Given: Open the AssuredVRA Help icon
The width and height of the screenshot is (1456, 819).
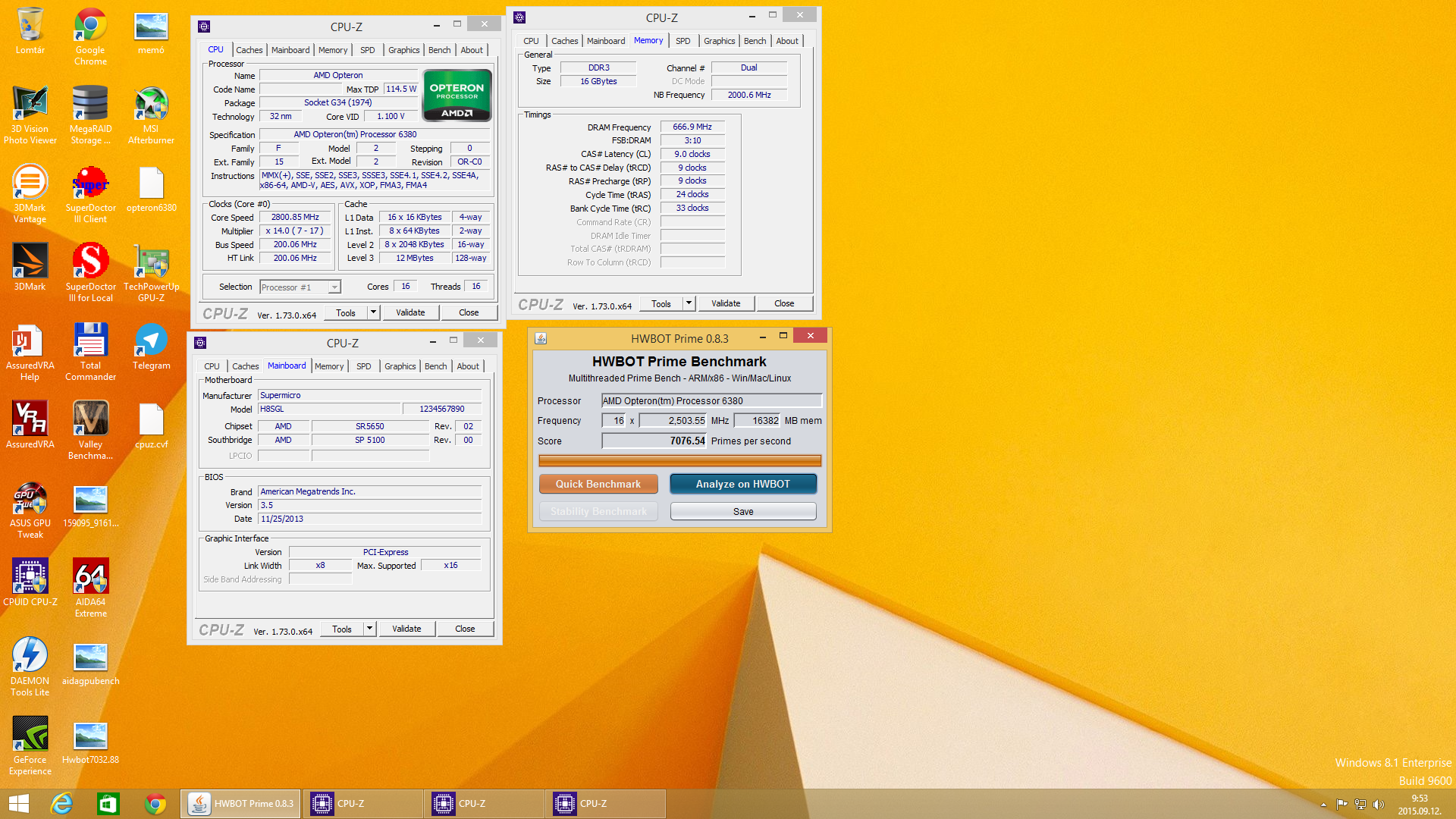Looking at the screenshot, I should tap(30, 352).
